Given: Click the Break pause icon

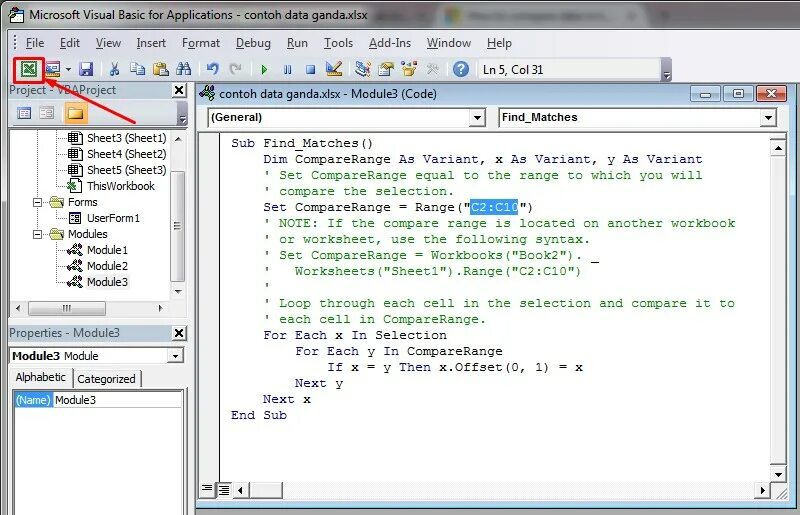Looking at the screenshot, I should [287, 69].
